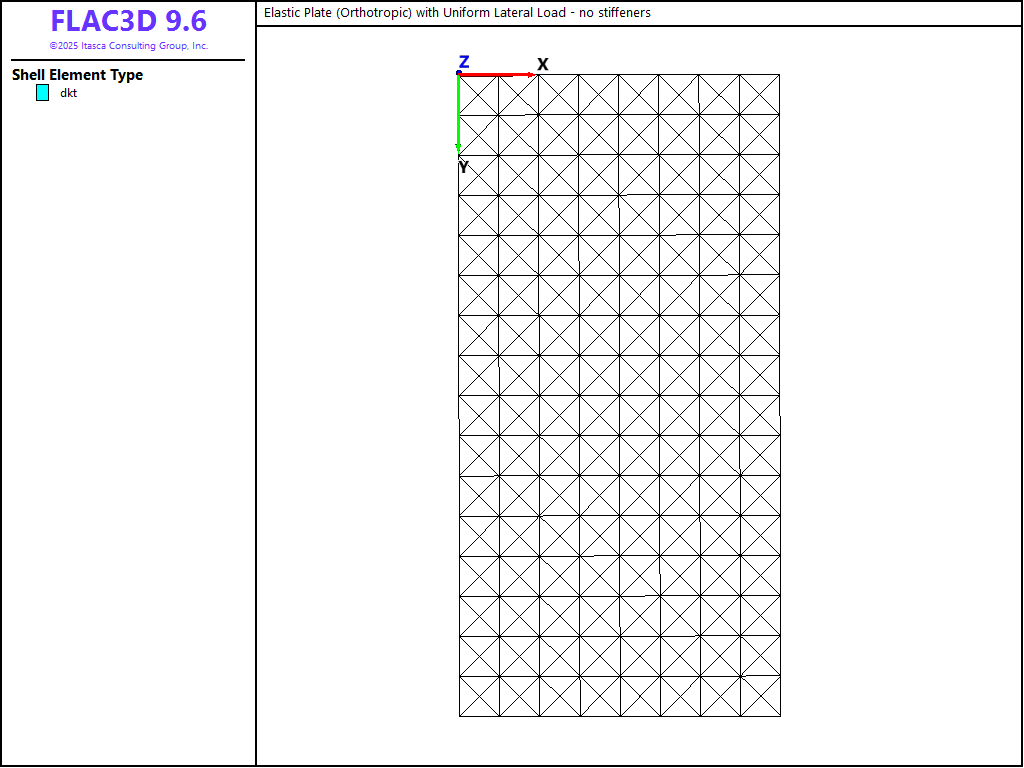Select center of the top-right mesh cell
Viewport: 1024px width, 768px height.
pyautogui.click(x=759, y=94)
